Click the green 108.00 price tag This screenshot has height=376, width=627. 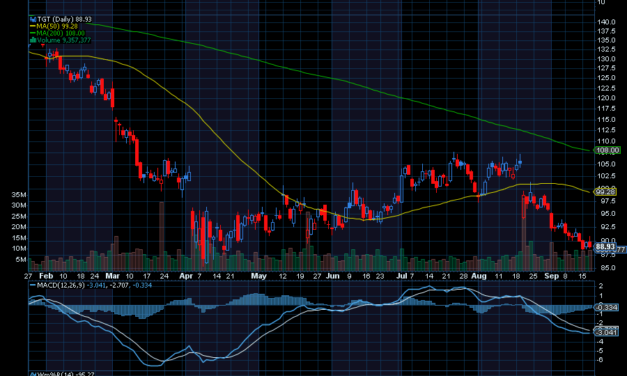tap(607, 150)
